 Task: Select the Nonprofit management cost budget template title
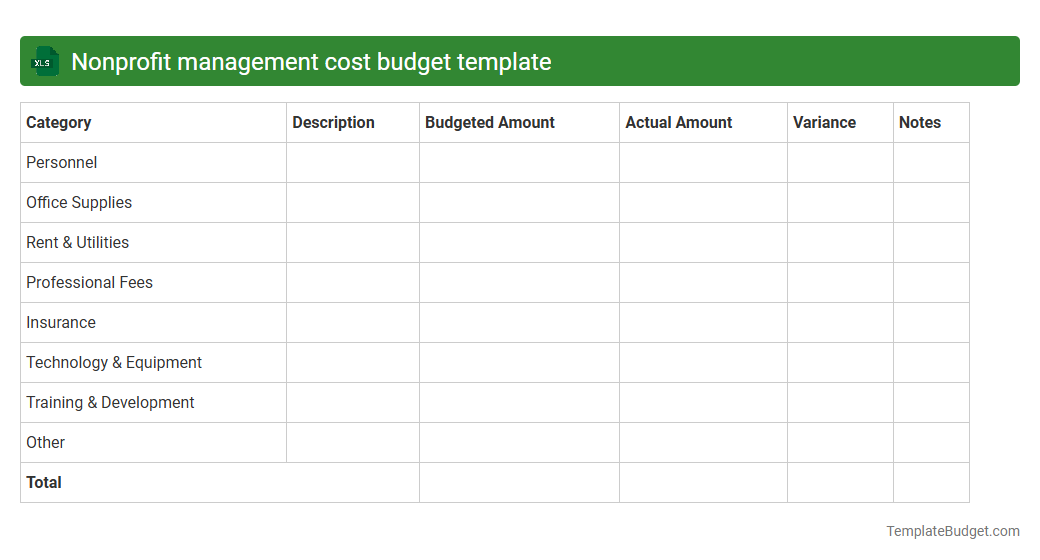pos(311,62)
